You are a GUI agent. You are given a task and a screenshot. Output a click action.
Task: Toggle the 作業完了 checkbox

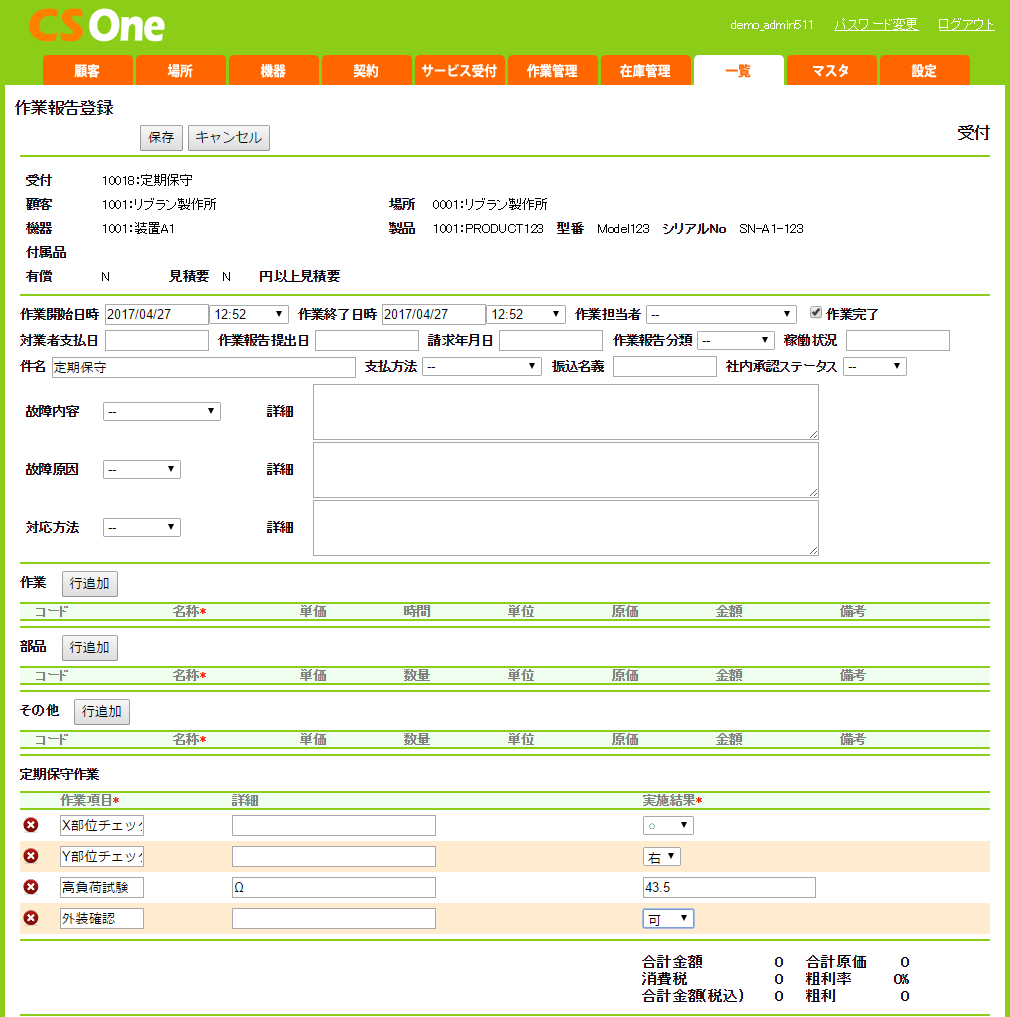[815, 313]
